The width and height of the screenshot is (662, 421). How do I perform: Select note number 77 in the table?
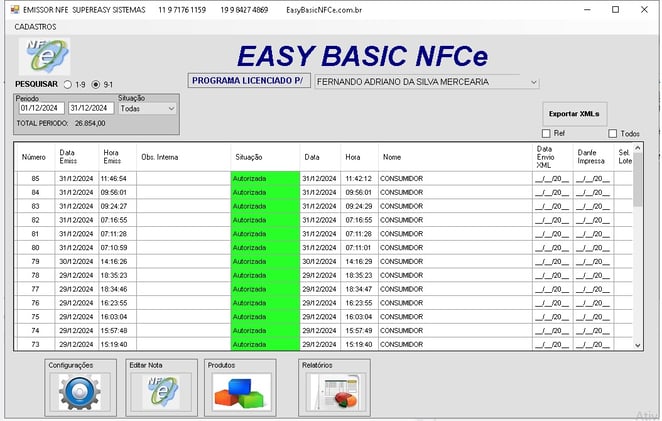coord(35,289)
